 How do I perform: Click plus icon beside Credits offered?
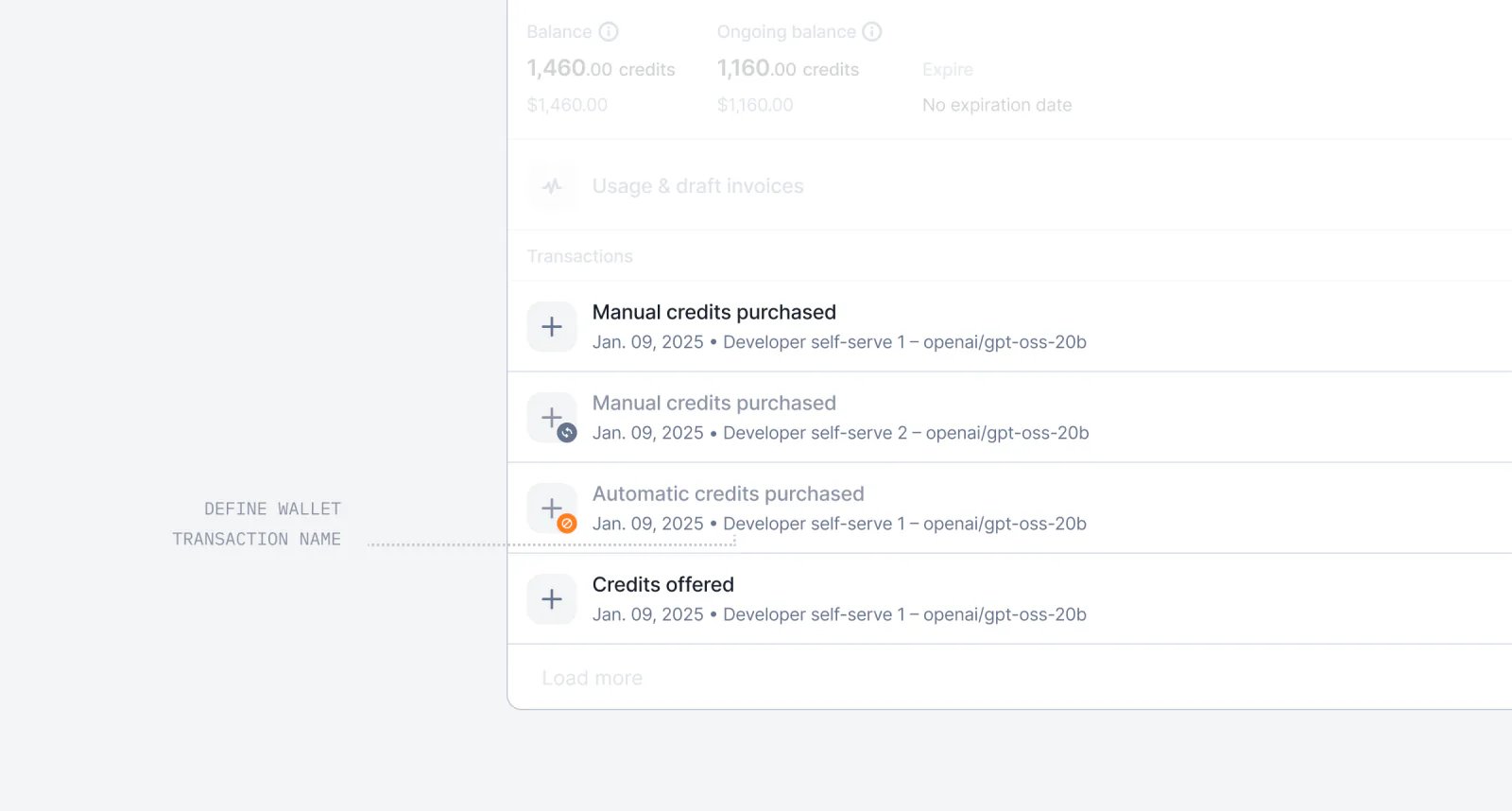pos(552,599)
